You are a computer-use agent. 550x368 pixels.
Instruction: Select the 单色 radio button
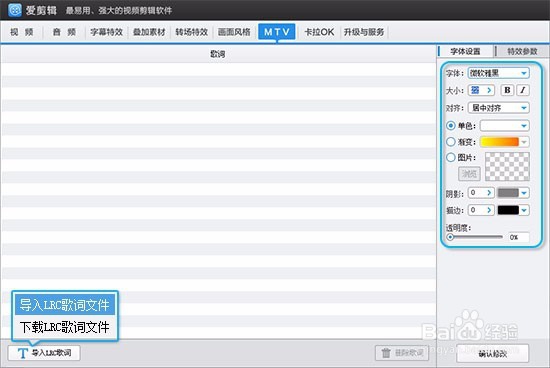click(x=451, y=126)
